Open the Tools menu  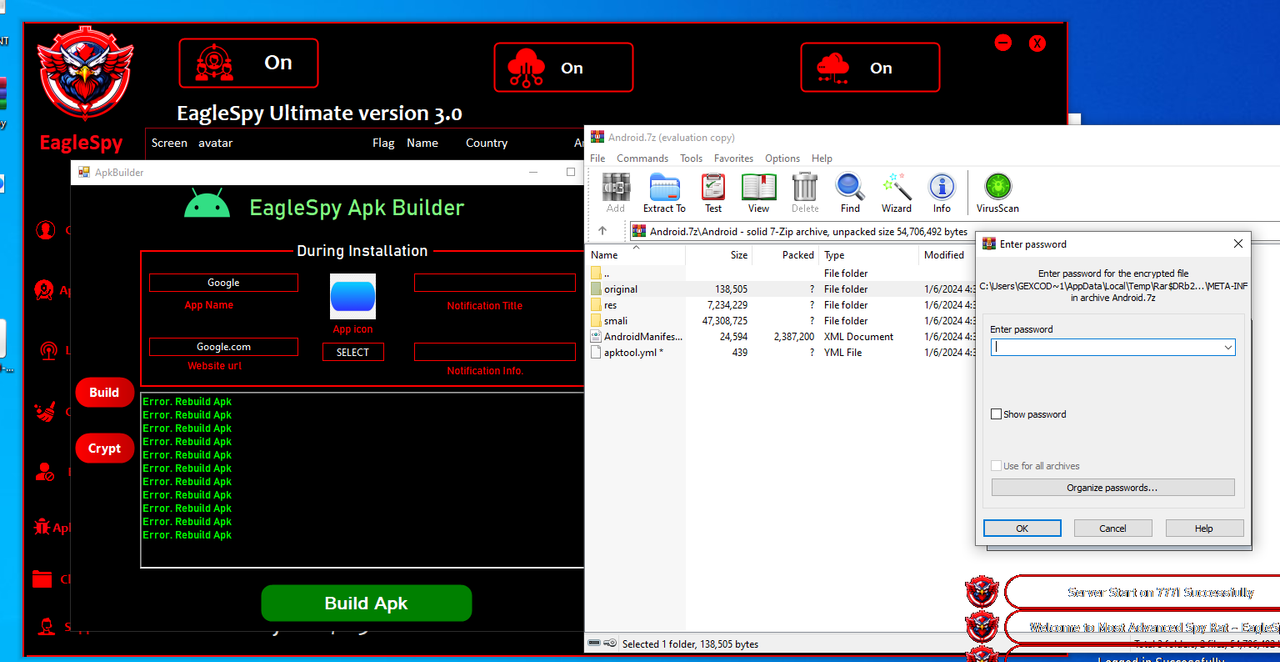coord(691,158)
